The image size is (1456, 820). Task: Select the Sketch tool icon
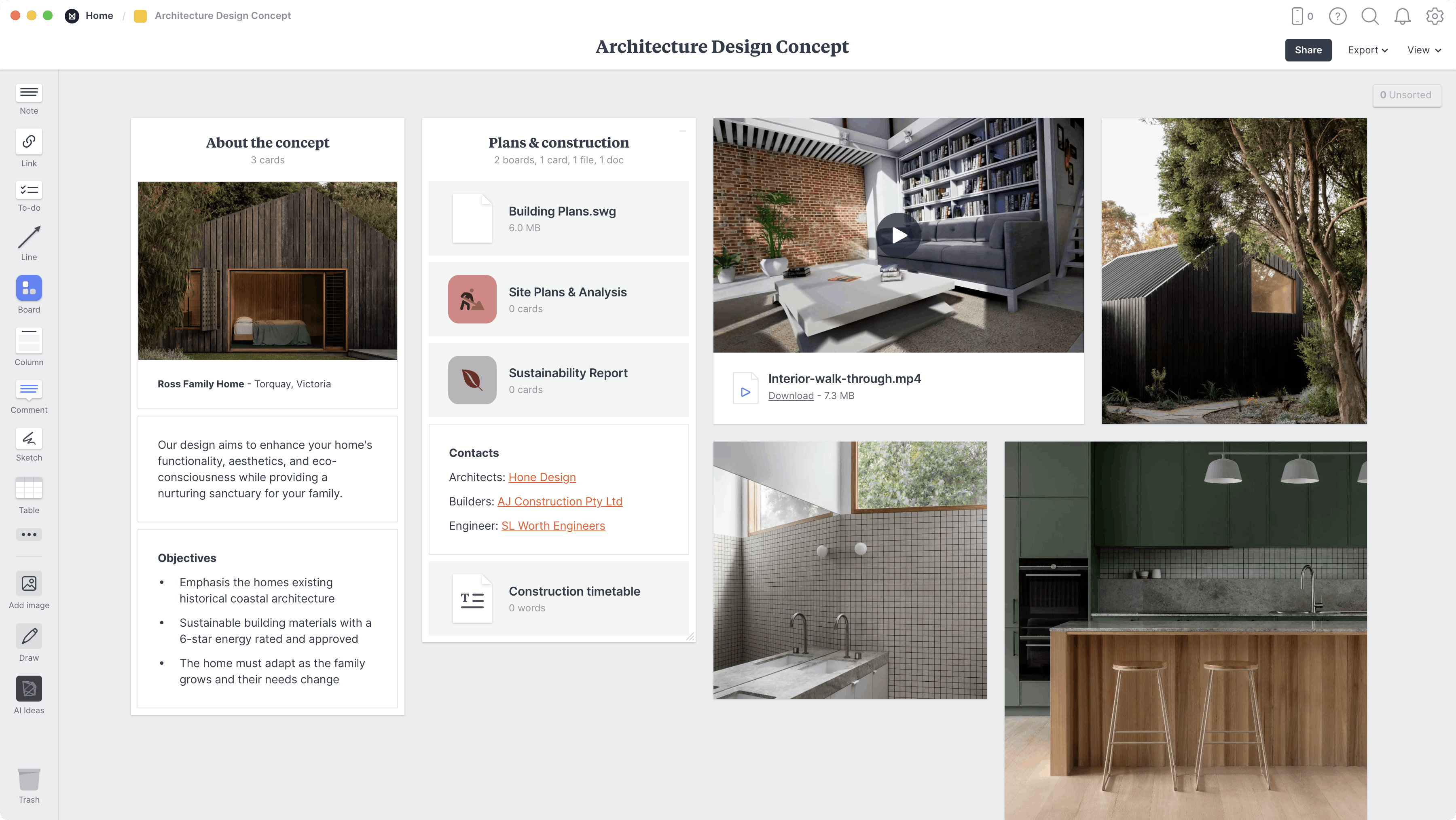click(x=29, y=439)
